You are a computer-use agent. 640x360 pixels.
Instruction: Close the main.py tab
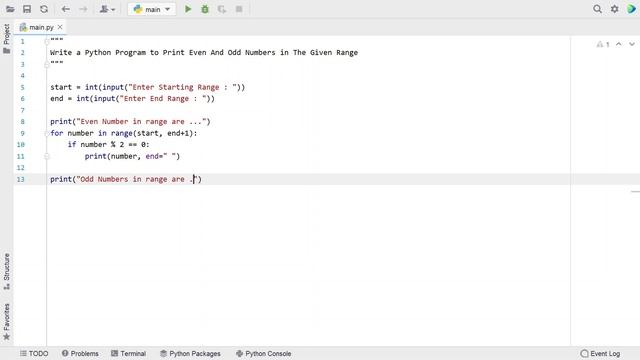60,27
